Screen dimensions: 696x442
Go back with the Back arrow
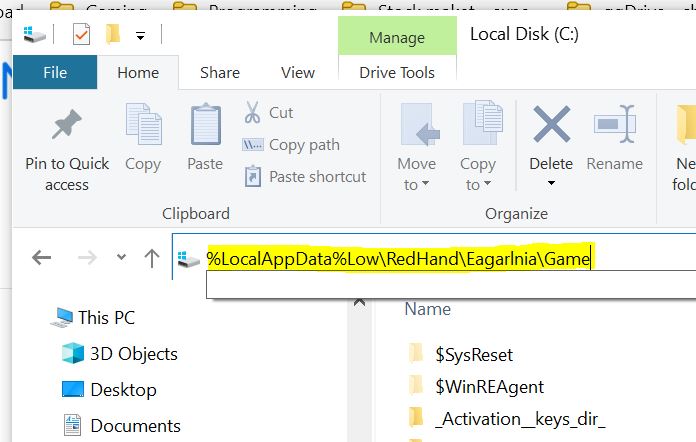[x=42, y=258]
